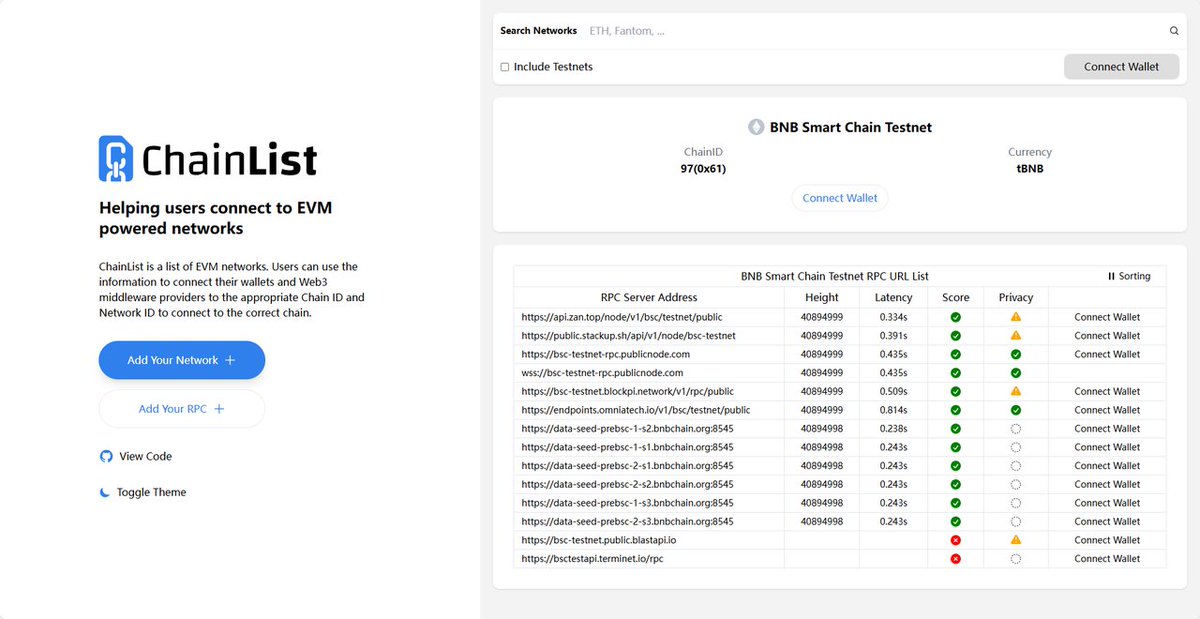Click green score icon for api.zan.top row

[955, 317]
